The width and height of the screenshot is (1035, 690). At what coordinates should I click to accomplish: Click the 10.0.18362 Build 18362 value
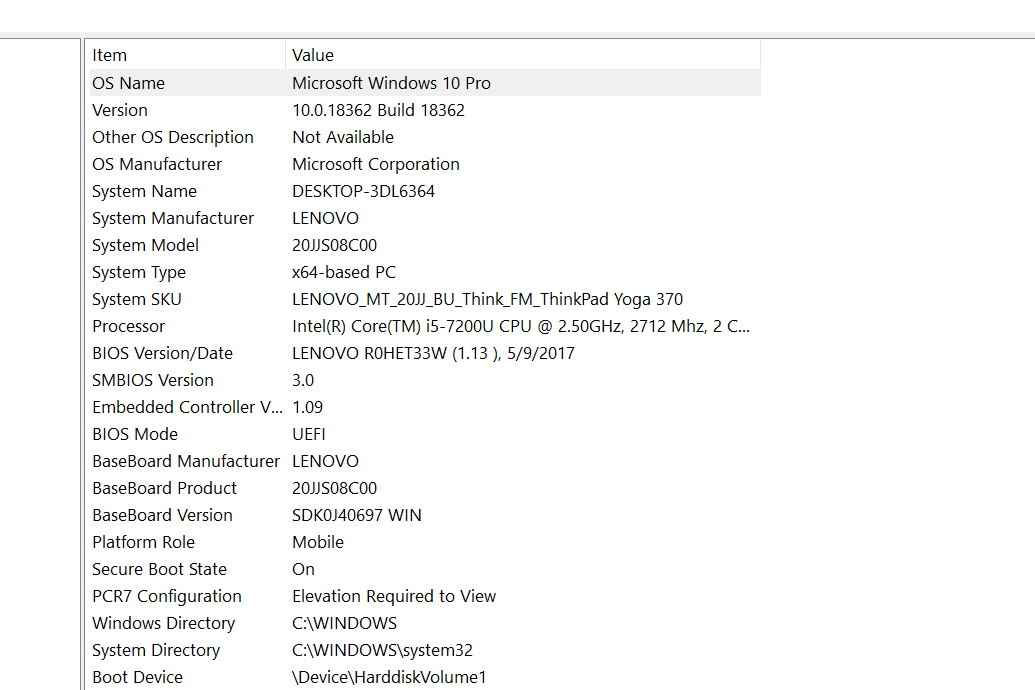pyautogui.click(x=378, y=110)
